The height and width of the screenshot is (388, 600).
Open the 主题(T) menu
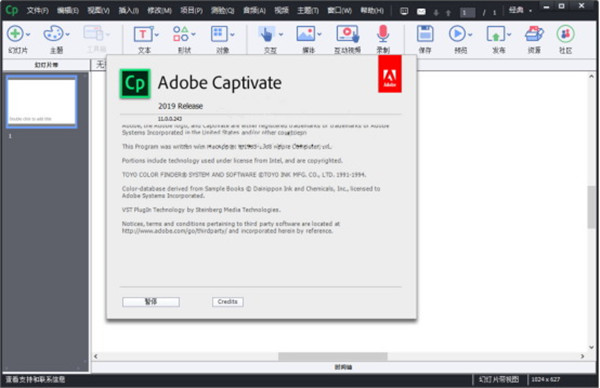[x=308, y=10]
